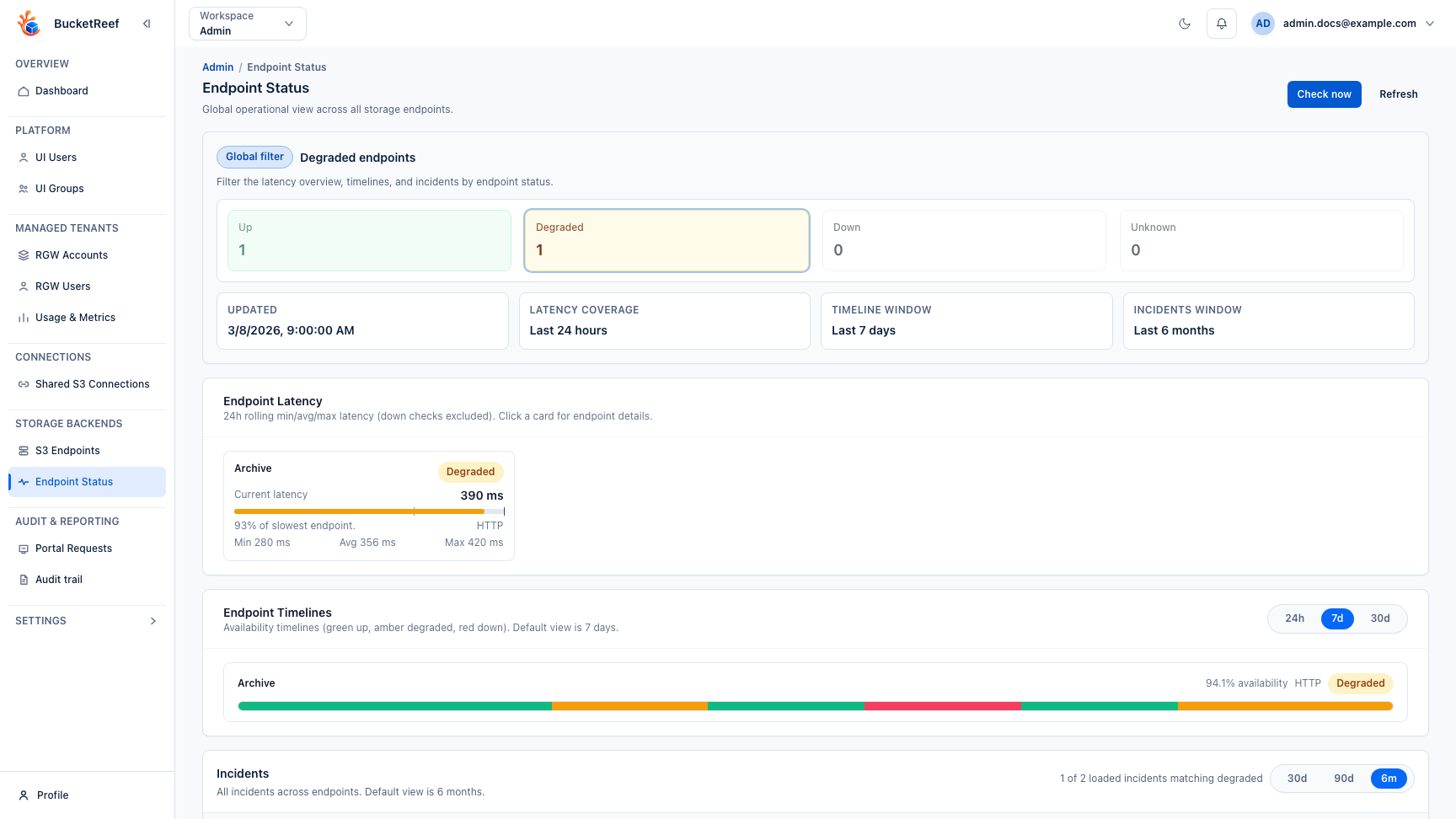The height and width of the screenshot is (819, 1456).
Task: Open Profile at sidebar bottom
Action: click(87, 795)
